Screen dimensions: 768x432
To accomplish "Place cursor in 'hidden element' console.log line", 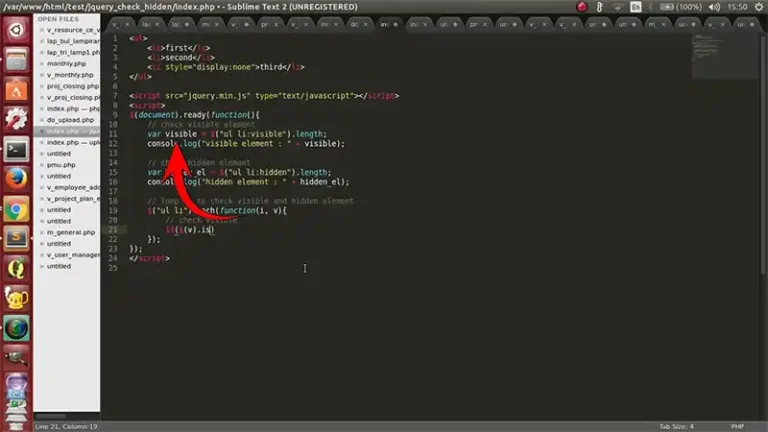I will [x=248, y=182].
